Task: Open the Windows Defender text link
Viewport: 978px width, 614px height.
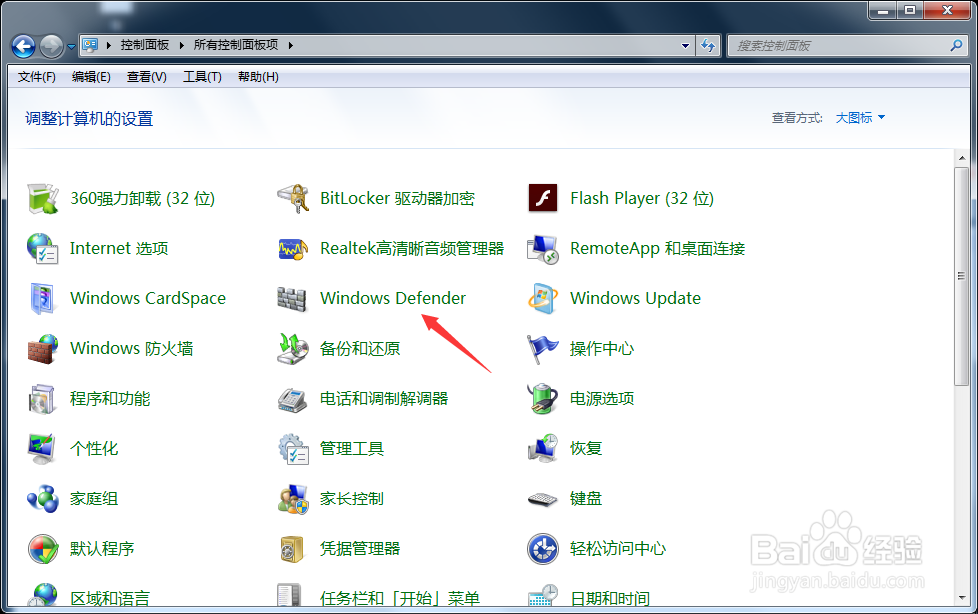Action: pos(393,298)
